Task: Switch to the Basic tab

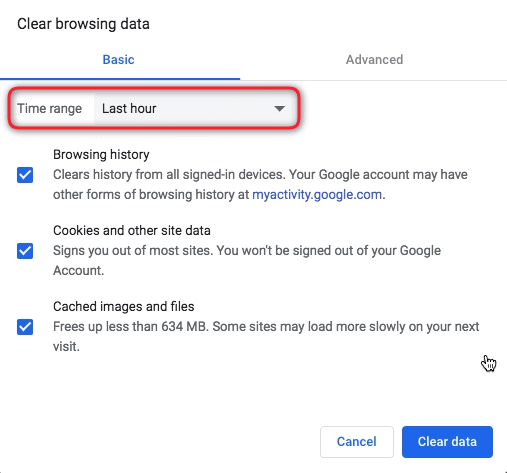Action: pyautogui.click(x=118, y=60)
